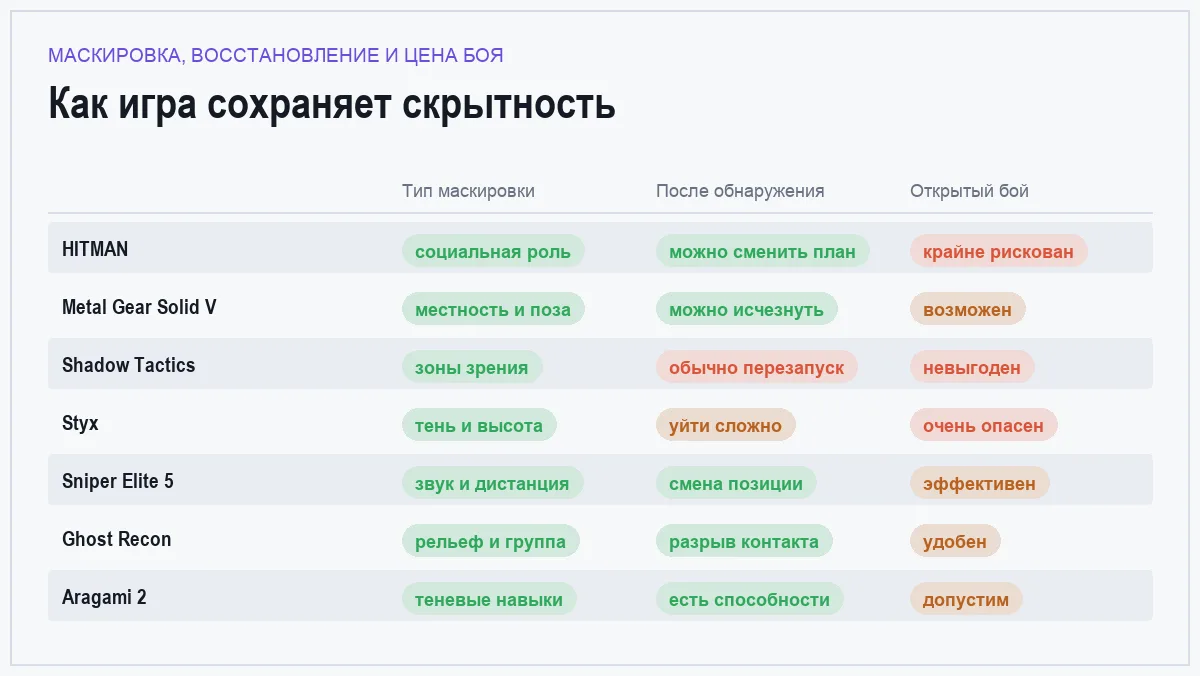Select the 'удобен' tag
1200x676 pixels.
point(955,541)
